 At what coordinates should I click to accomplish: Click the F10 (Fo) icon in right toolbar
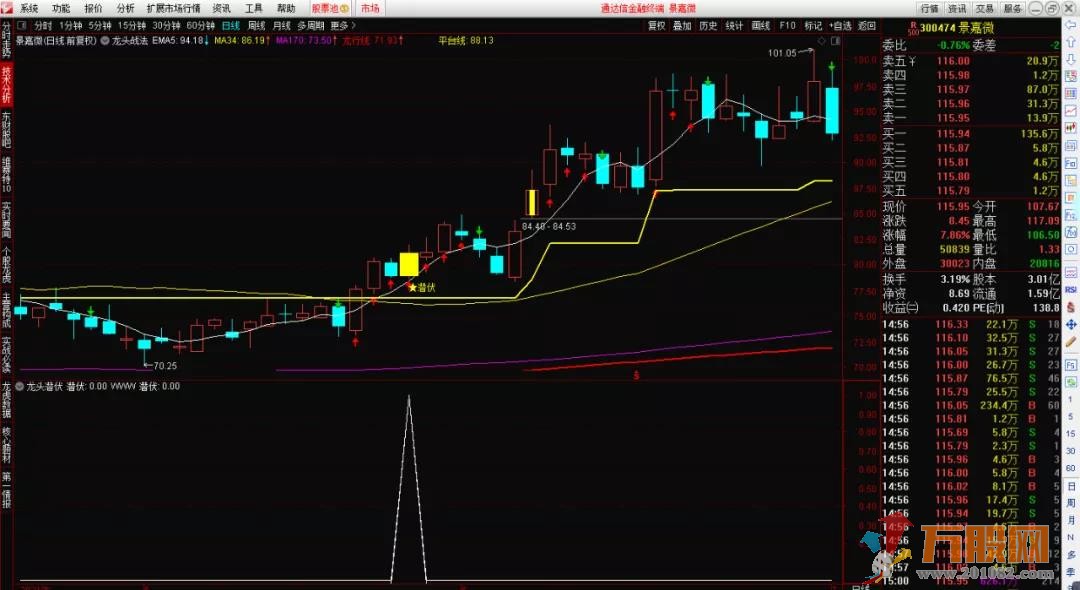[x=1070, y=162]
